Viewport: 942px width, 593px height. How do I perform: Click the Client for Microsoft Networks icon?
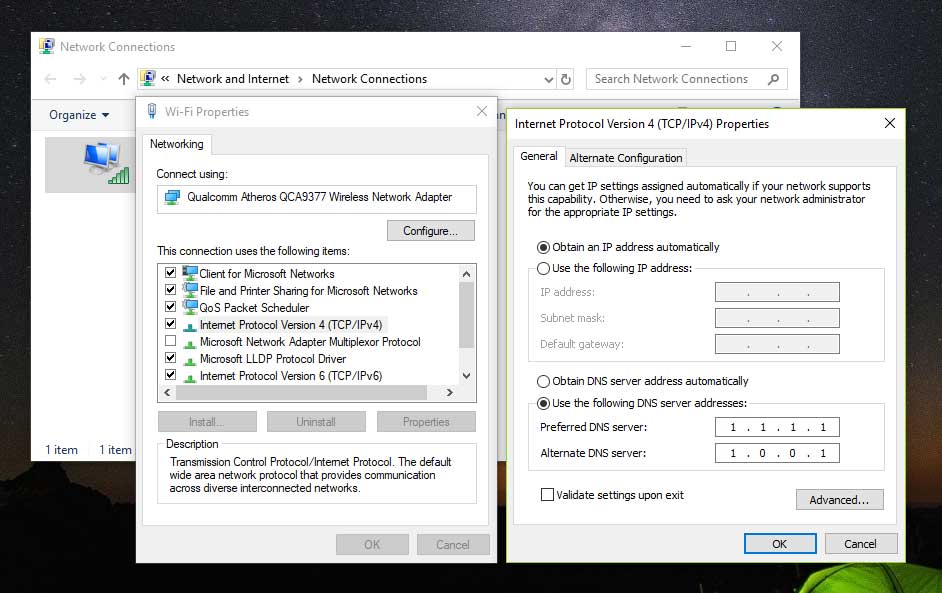pos(190,273)
